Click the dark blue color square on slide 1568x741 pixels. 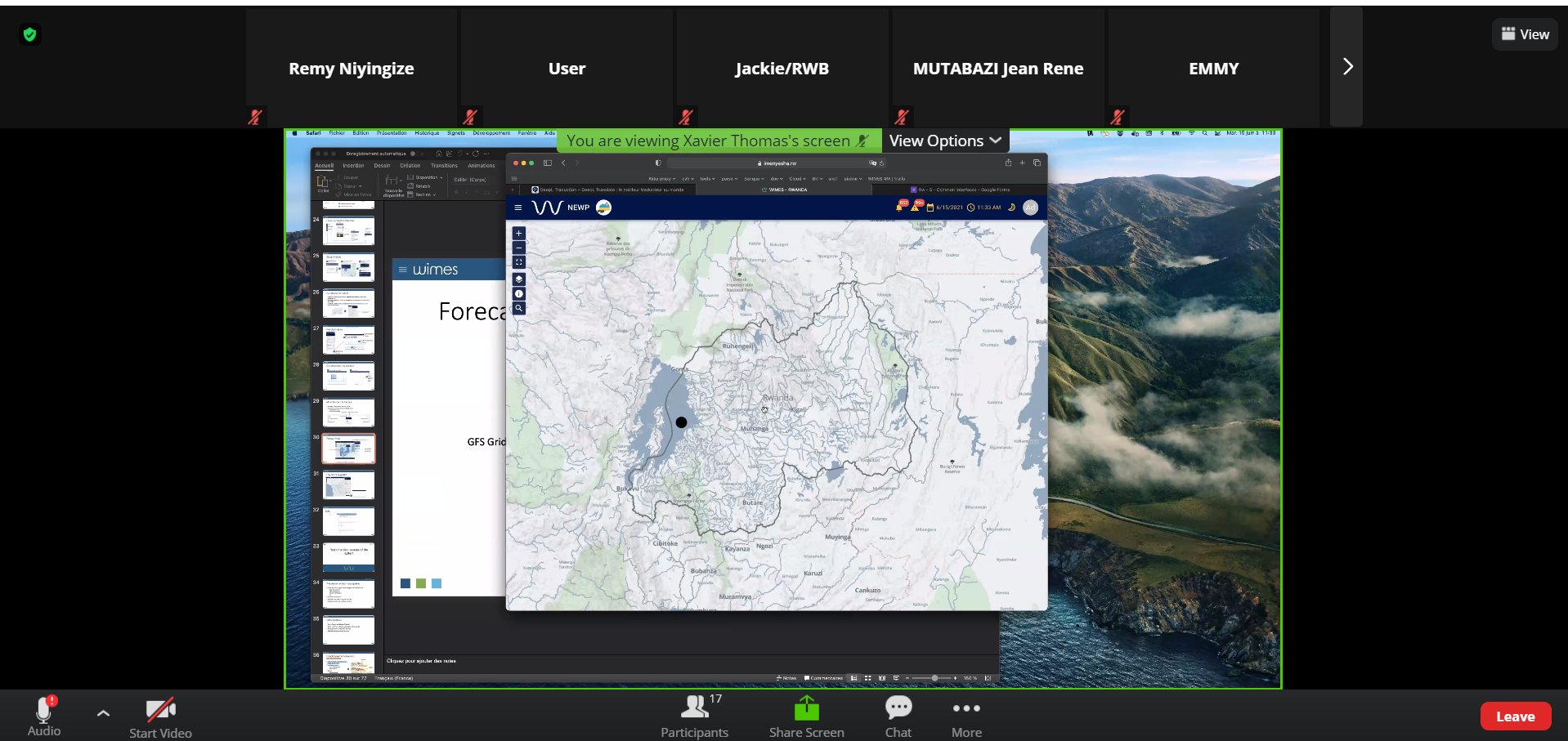coord(405,583)
